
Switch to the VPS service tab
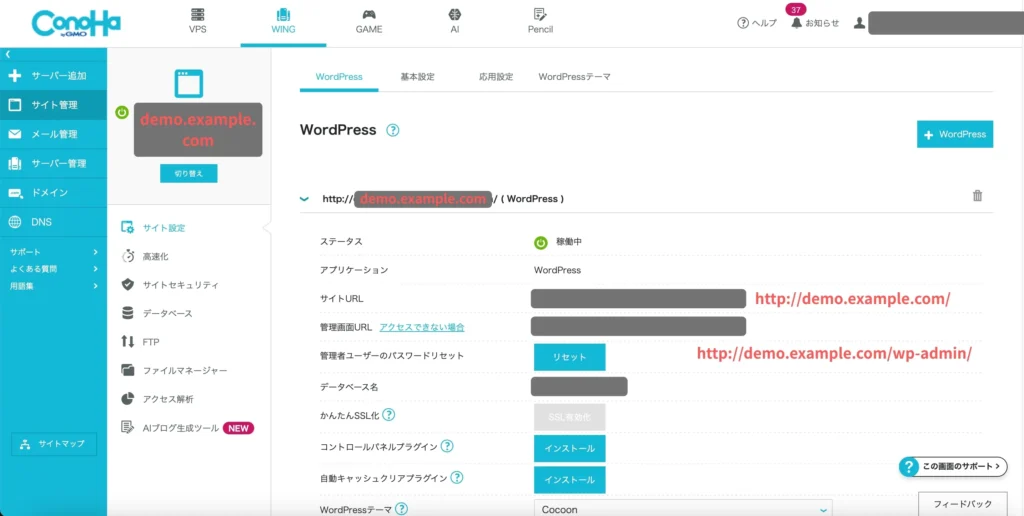click(x=197, y=22)
